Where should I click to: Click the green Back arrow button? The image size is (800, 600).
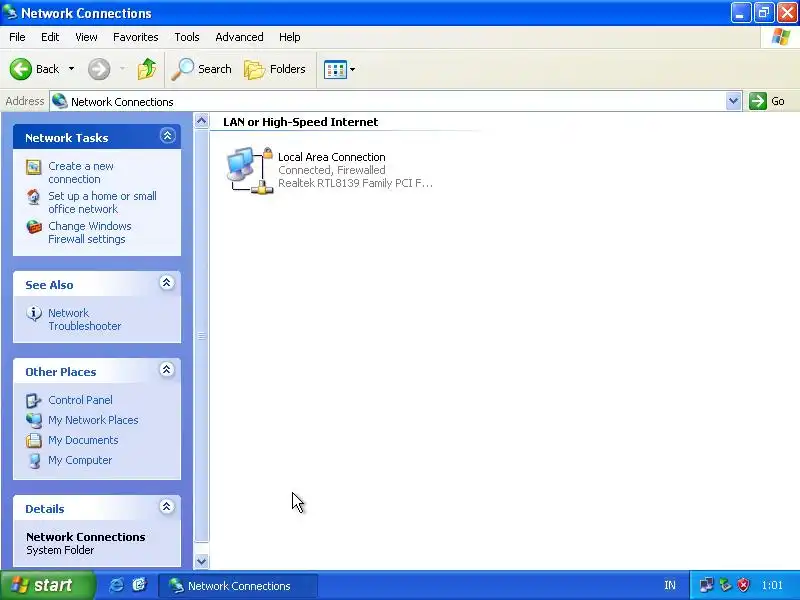pos(20,69)
